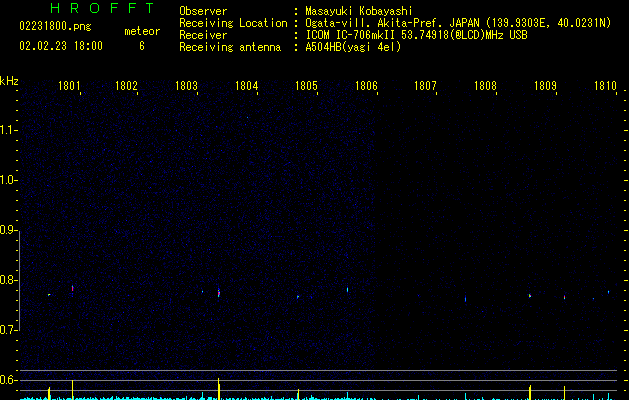The width and height of the screenshot is (629, 400).
Task: Click the 1803 time axis label
Action: (x=187, y=85)
